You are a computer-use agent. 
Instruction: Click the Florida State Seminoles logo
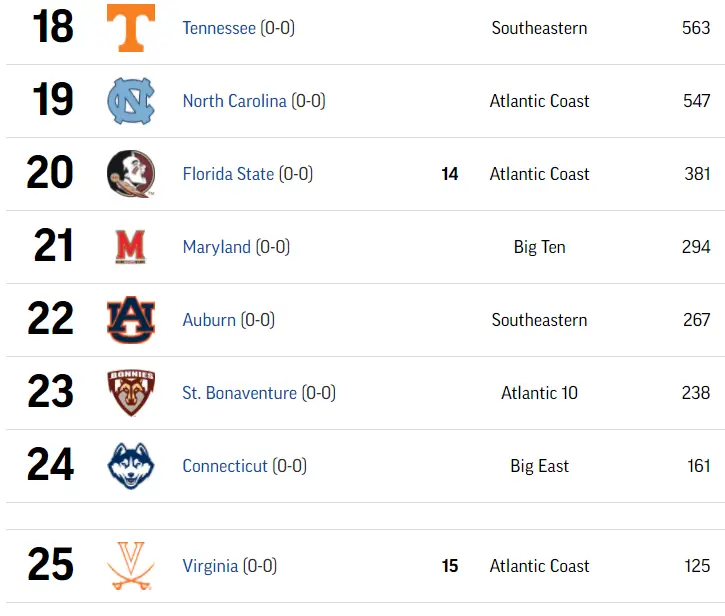131,174
